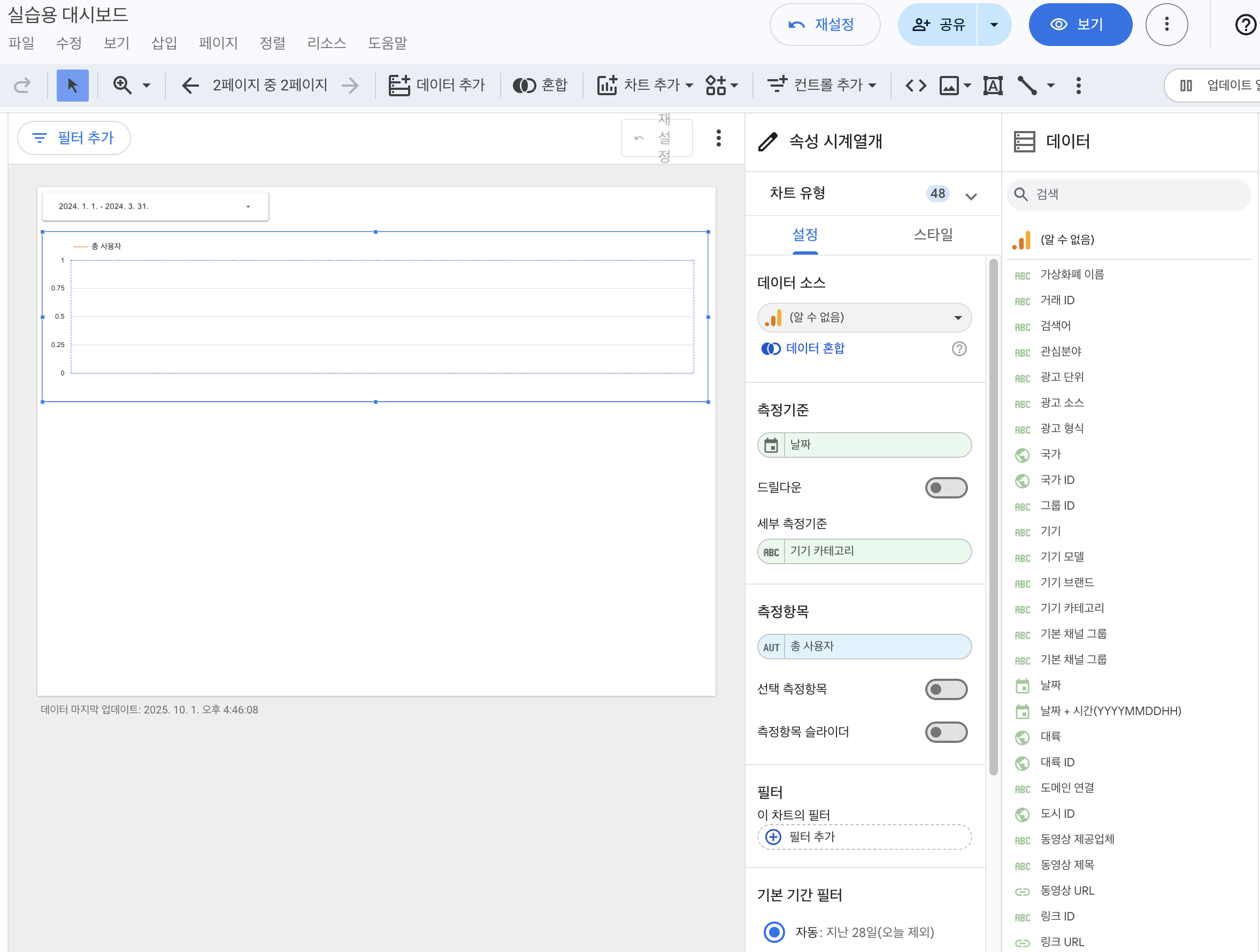
Task: Click the 검색 field search box
Action: pyautogui.click(x=1128, y=194)
